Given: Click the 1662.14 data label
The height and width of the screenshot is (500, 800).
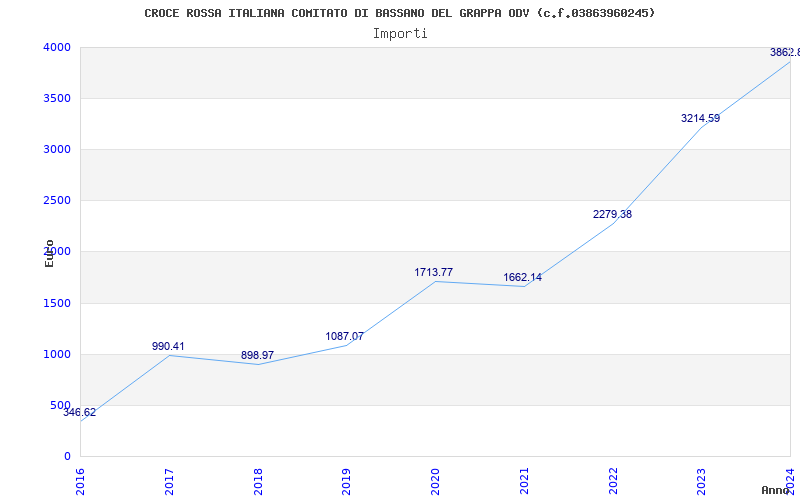Looking at the screenshot, I should click(522, 278).
